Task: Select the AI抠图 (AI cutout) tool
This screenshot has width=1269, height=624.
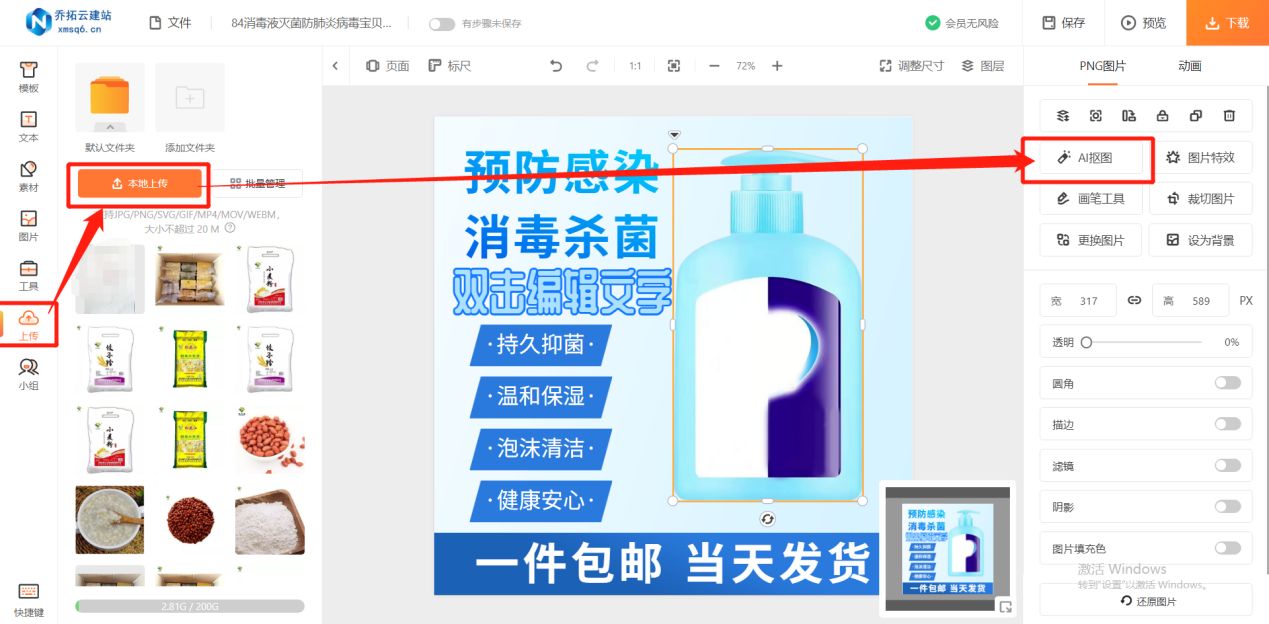Action: pyautogui.click(x=1087, y=156)
